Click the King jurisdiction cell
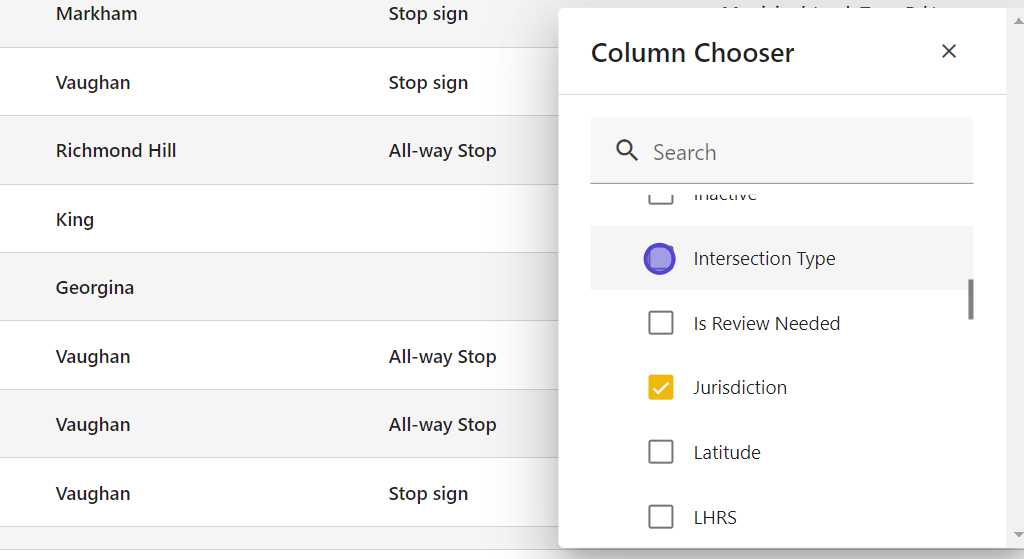 [75, 220]
